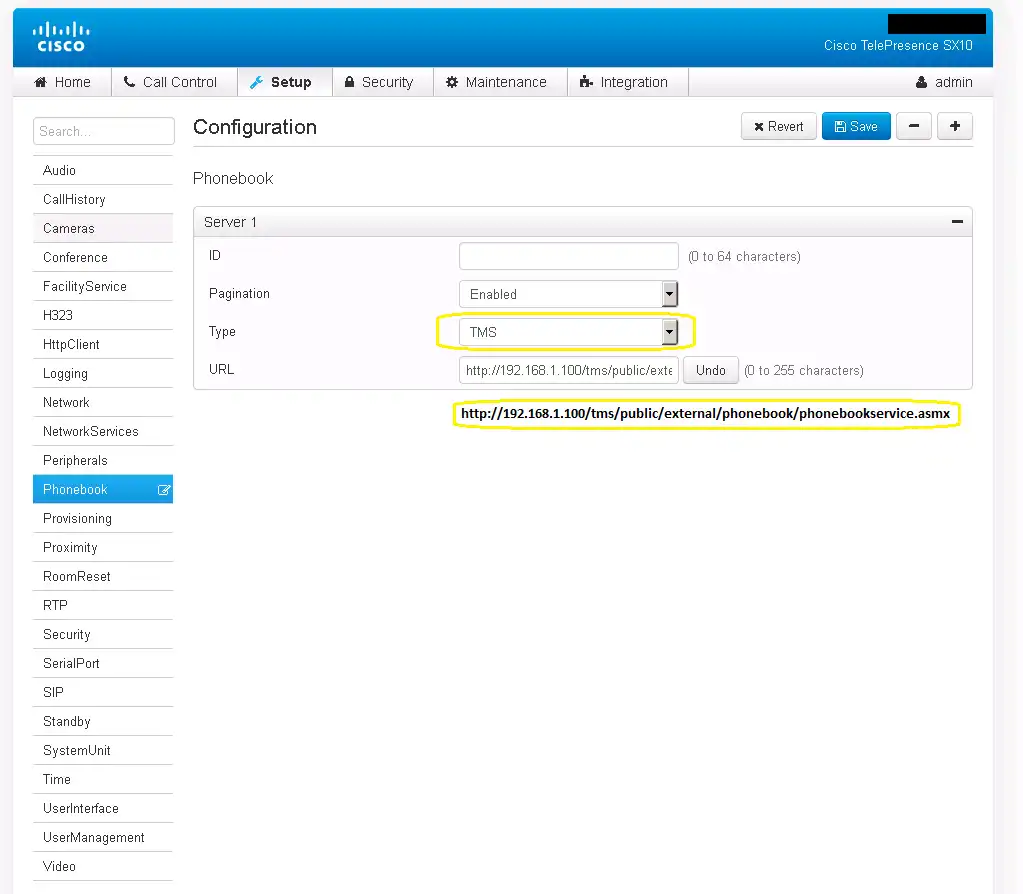Select Logging in the sidebar
This screenshot has height=894, width=1023.
[103, 373]
